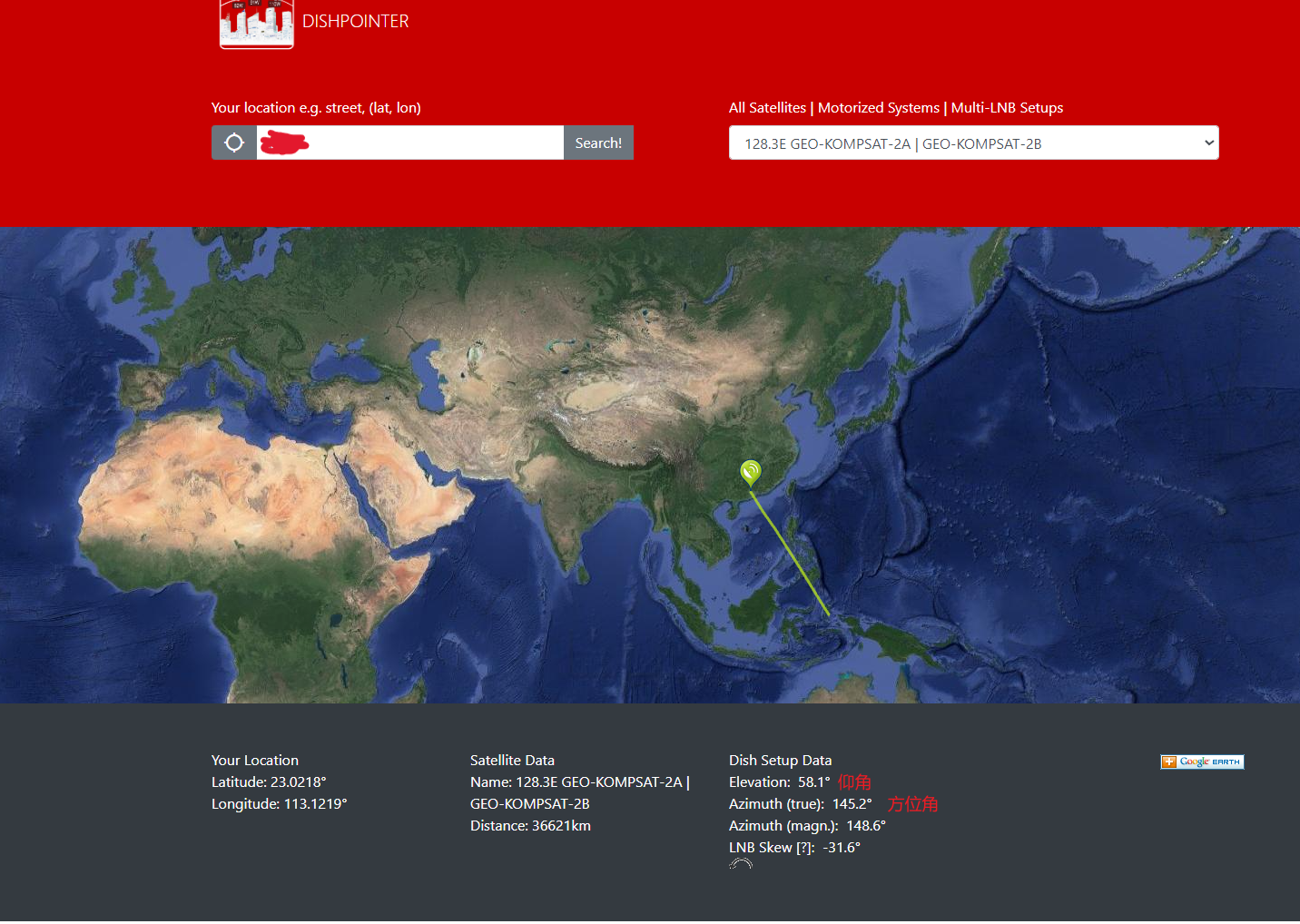
Task: Open the LNB Skew [?] help
Action: tap(803, 848)
